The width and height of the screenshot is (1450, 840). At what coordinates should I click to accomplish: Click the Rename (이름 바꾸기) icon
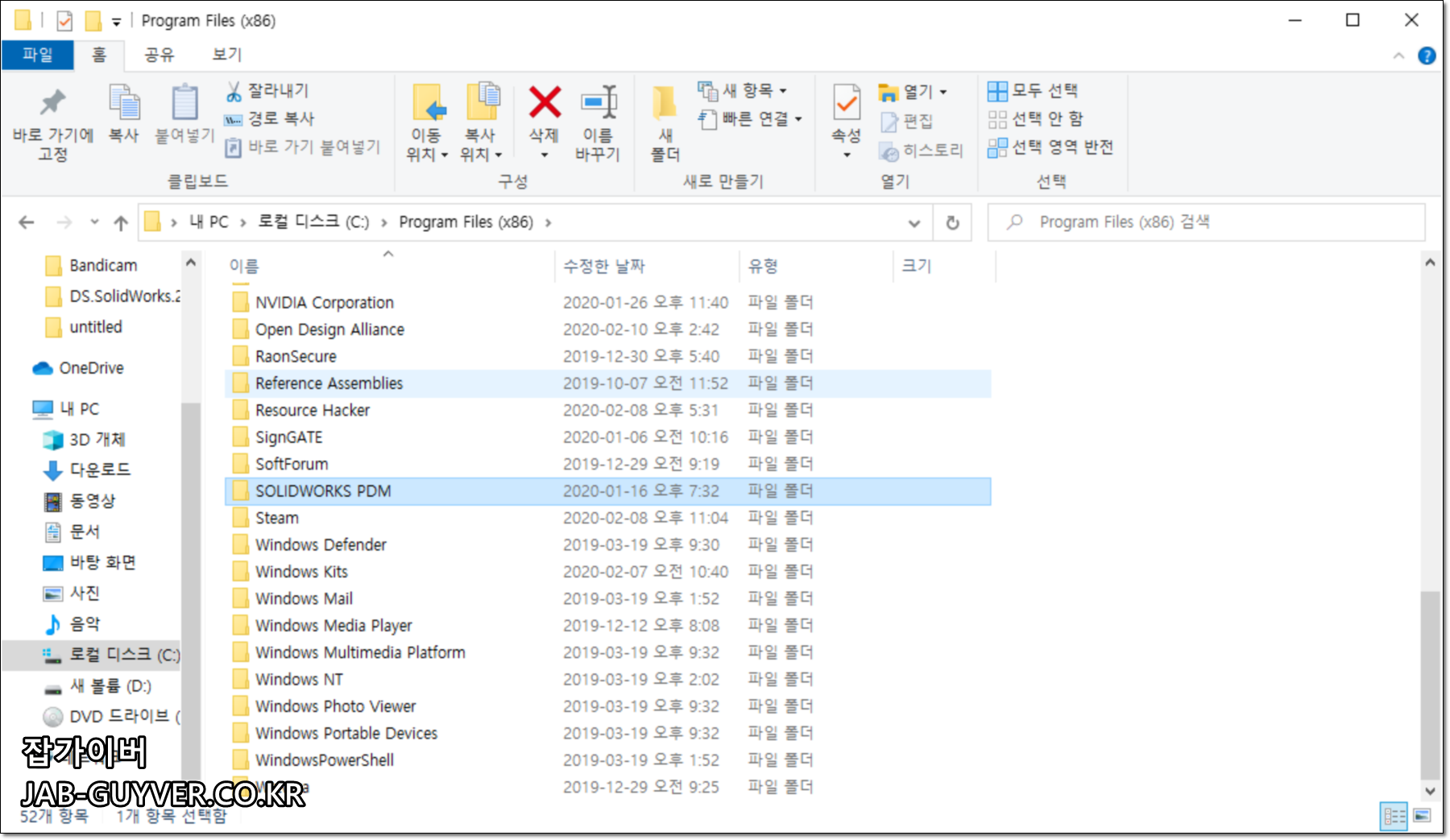point(599,102)
